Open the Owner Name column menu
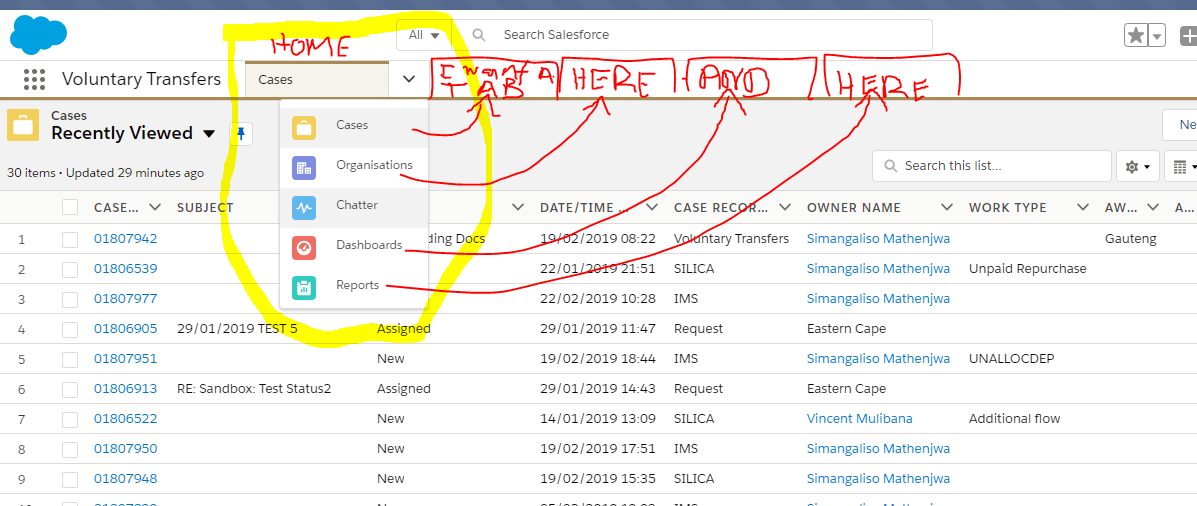 (947, 208)
